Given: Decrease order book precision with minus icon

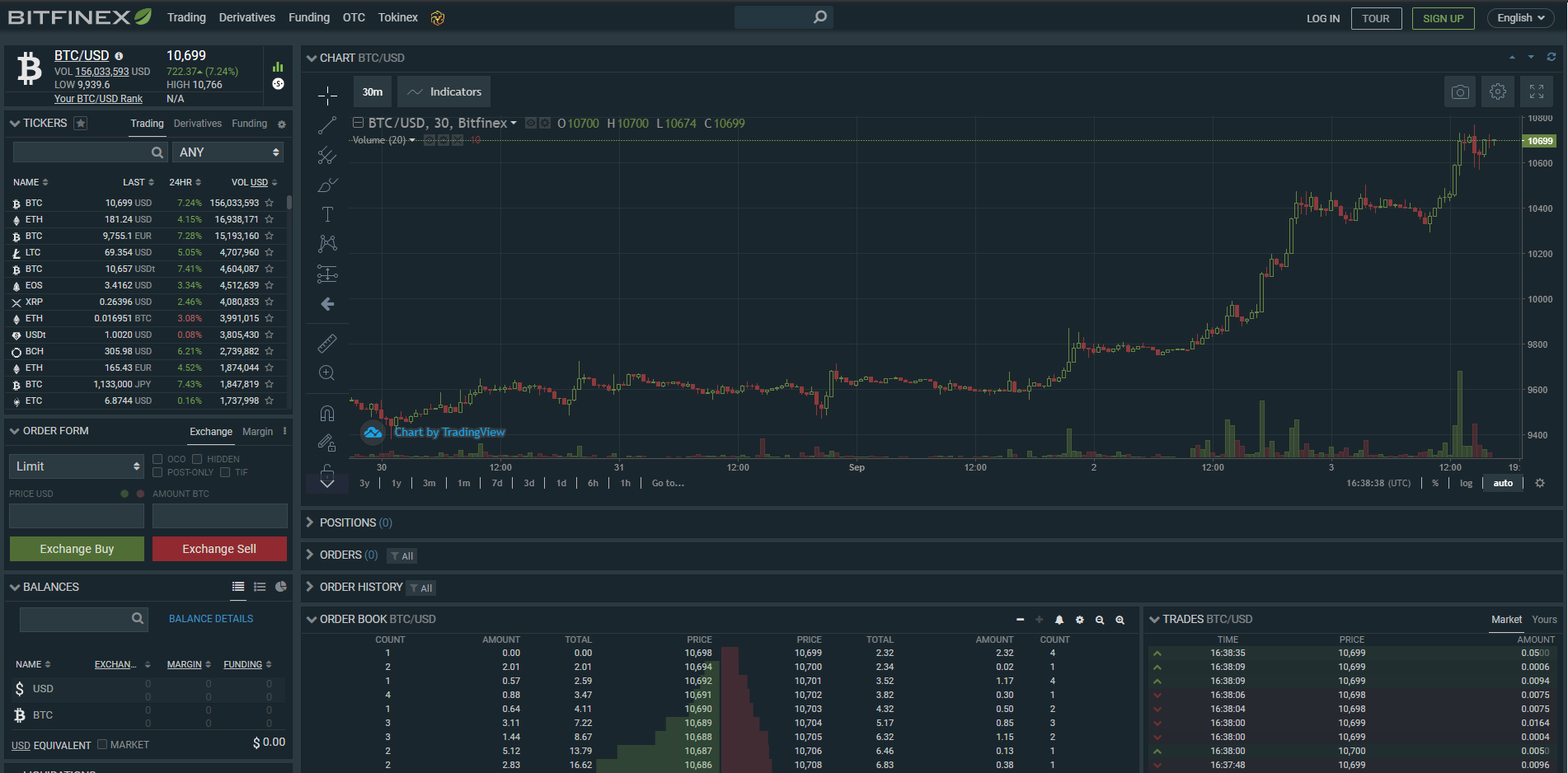Looking at the screenshot, I should [x=1020, y=620].
